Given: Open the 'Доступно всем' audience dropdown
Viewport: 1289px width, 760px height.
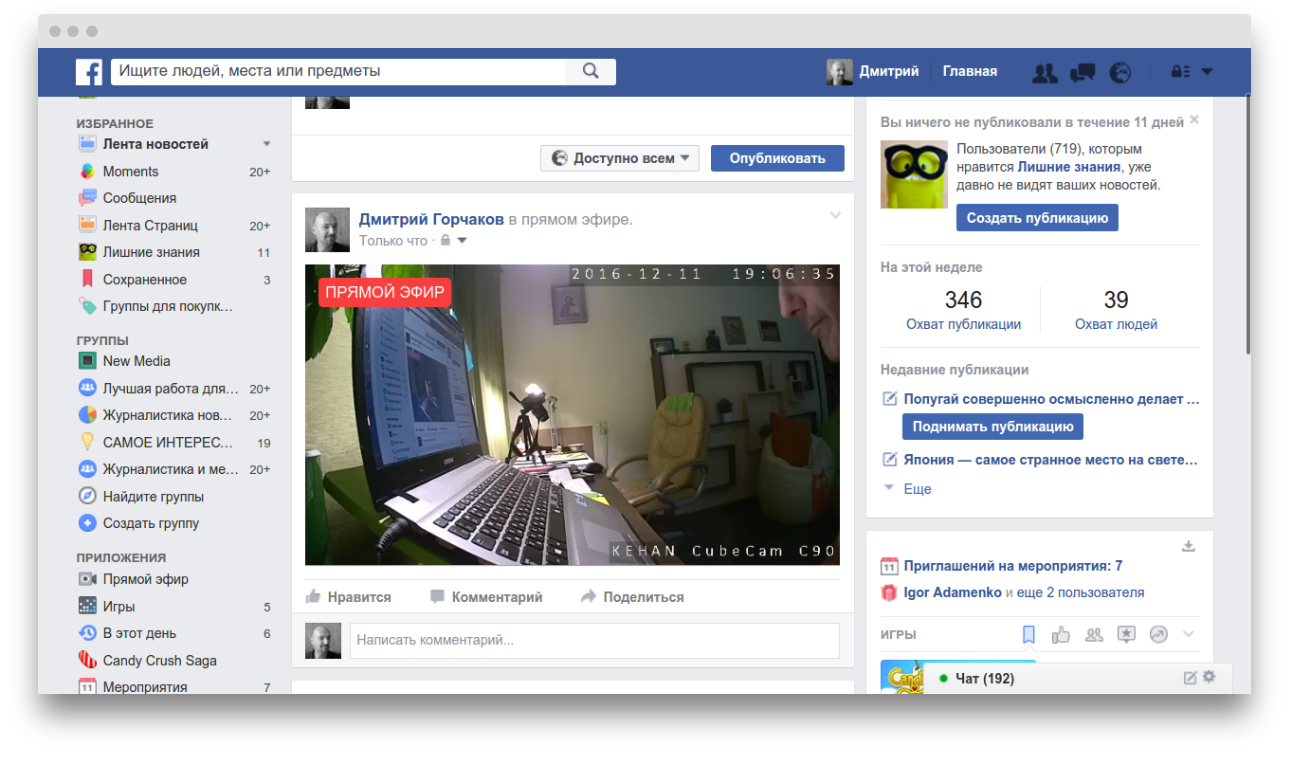Looking at the screenshot, I should (x=620, y=158).
